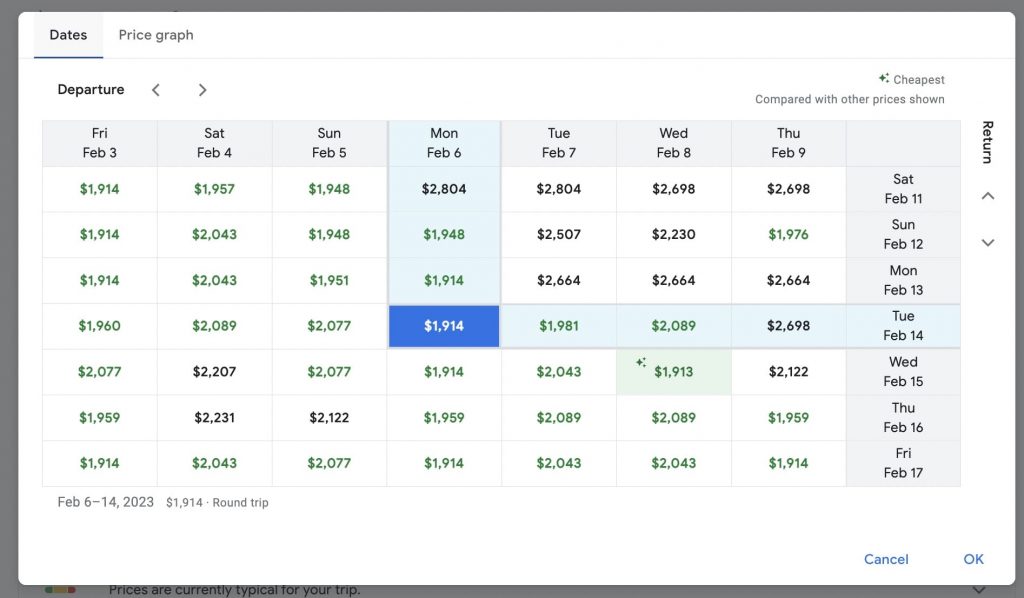
Task: Choose $1,959 fare departing Fri Feb 3
Action: 99,418
